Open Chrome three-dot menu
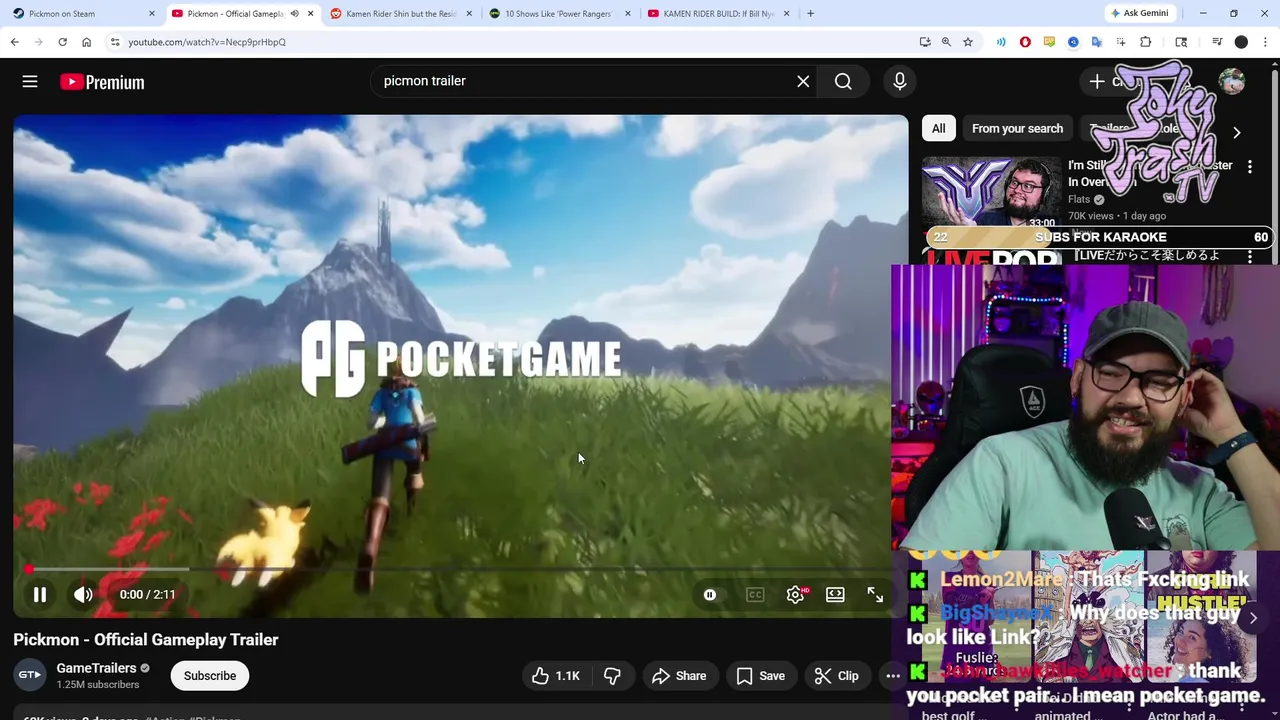Image resolution: width=1280 pixels, height=720 pixels. (1265, 42)
